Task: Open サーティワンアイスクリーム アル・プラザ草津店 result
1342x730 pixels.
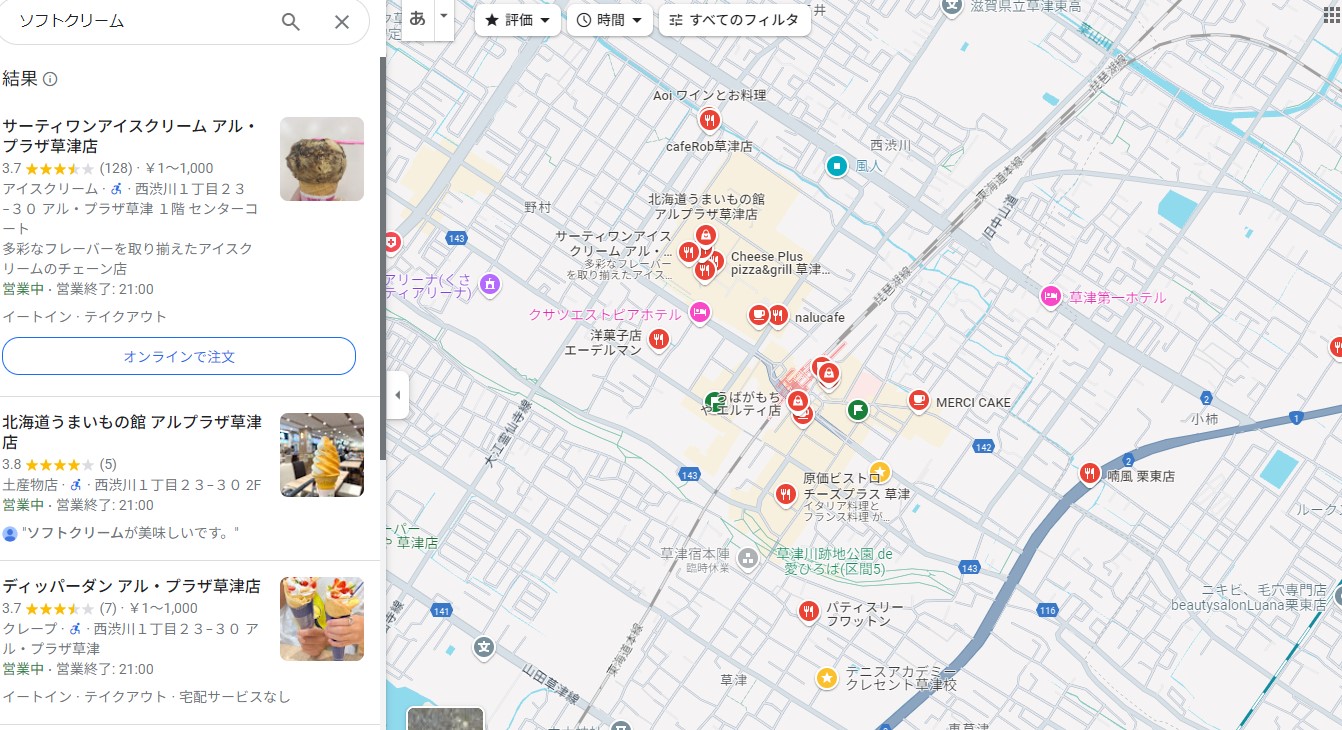Action: click(130, 136)
